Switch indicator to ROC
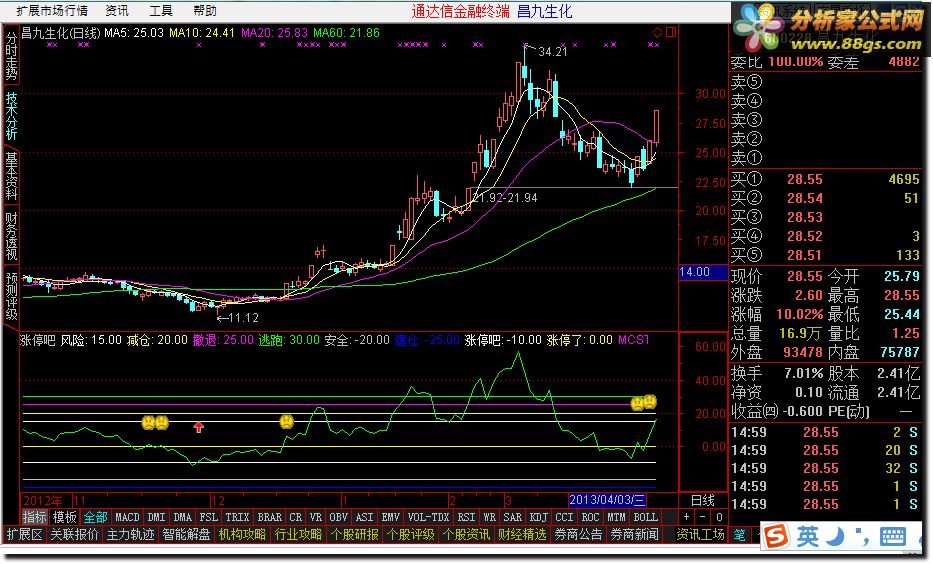 tap(590, 517)
